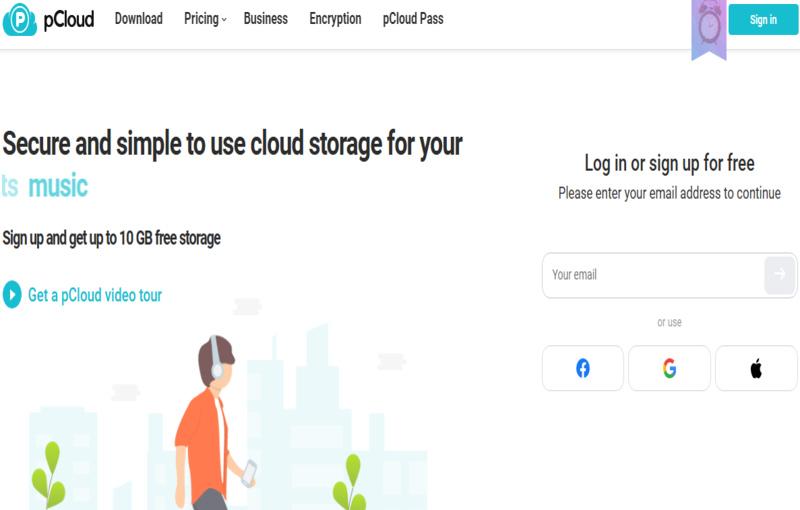
Task: Submit email using the arrow button
Action: tap(780, 275)
